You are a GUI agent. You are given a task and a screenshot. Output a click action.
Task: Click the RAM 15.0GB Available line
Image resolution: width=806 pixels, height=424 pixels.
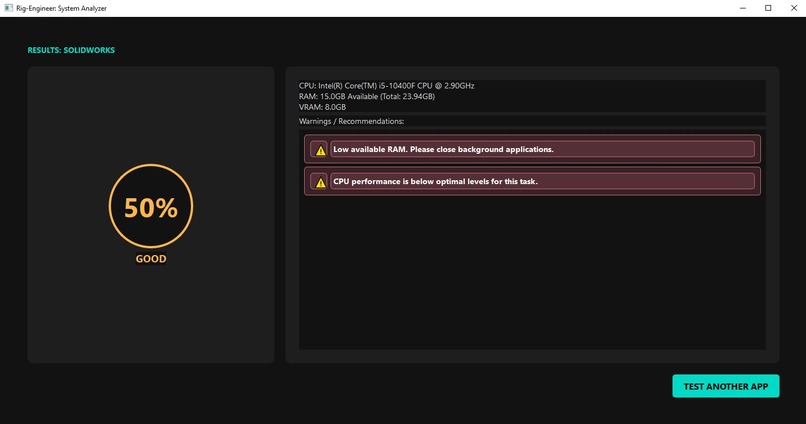[367, 97]
